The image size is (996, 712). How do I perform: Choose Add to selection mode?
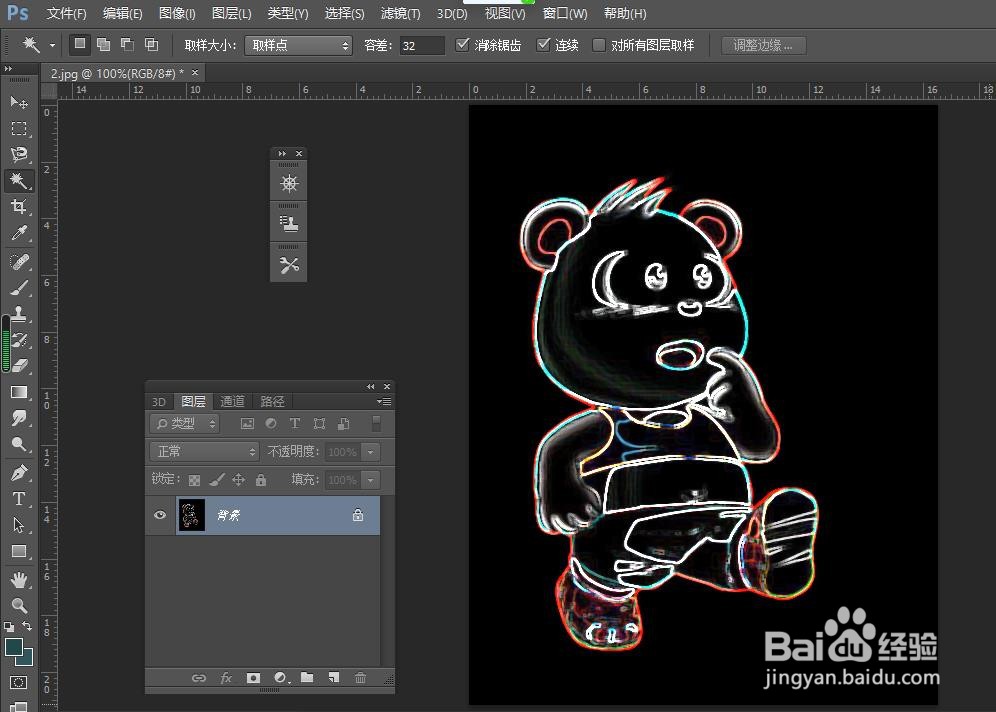103,44
